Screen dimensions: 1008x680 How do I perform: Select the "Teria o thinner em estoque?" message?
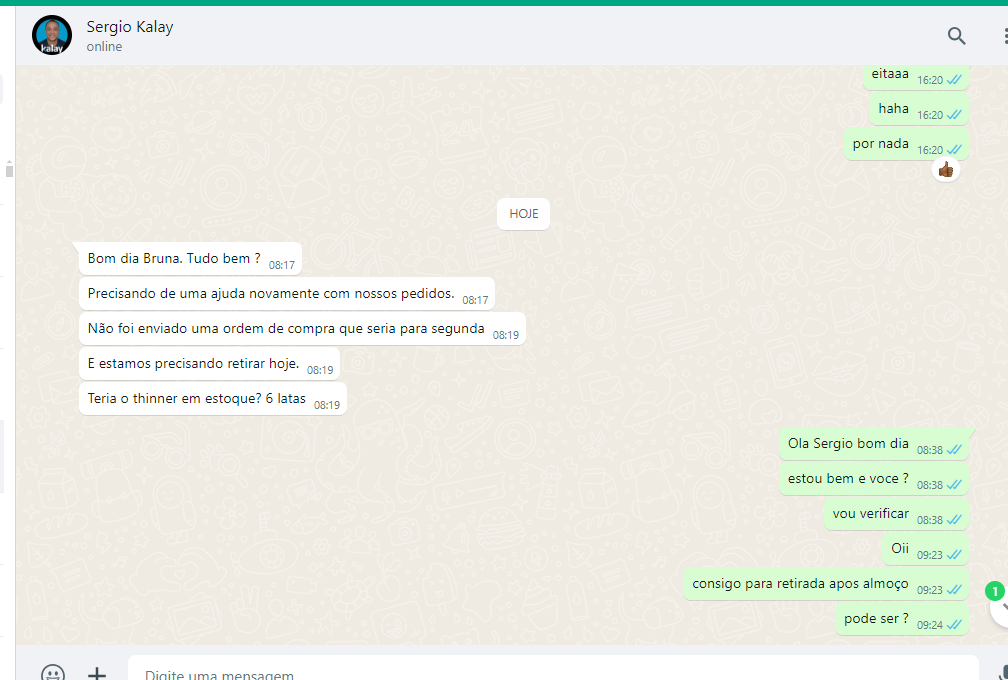[197, 398]
